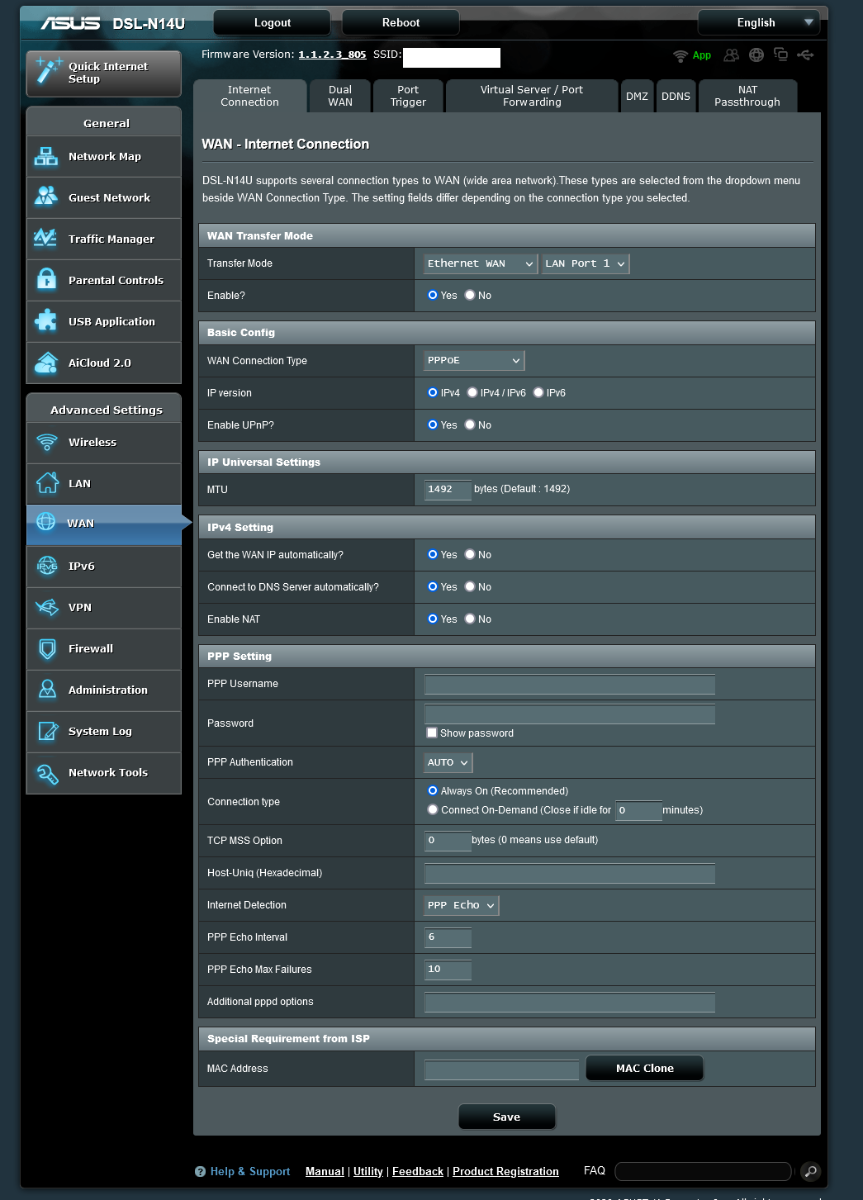Disable UPnP by selecting No
Screen dimensions: 863x1200
point(470,425)
